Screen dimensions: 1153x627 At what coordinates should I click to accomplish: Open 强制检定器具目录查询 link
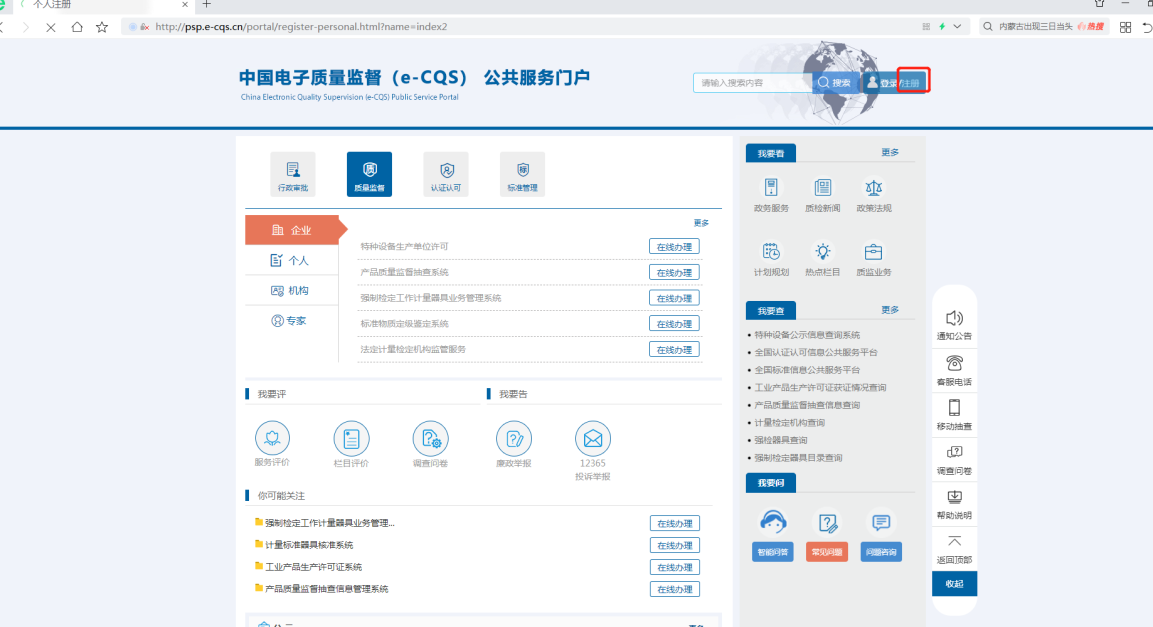[798, 458]
